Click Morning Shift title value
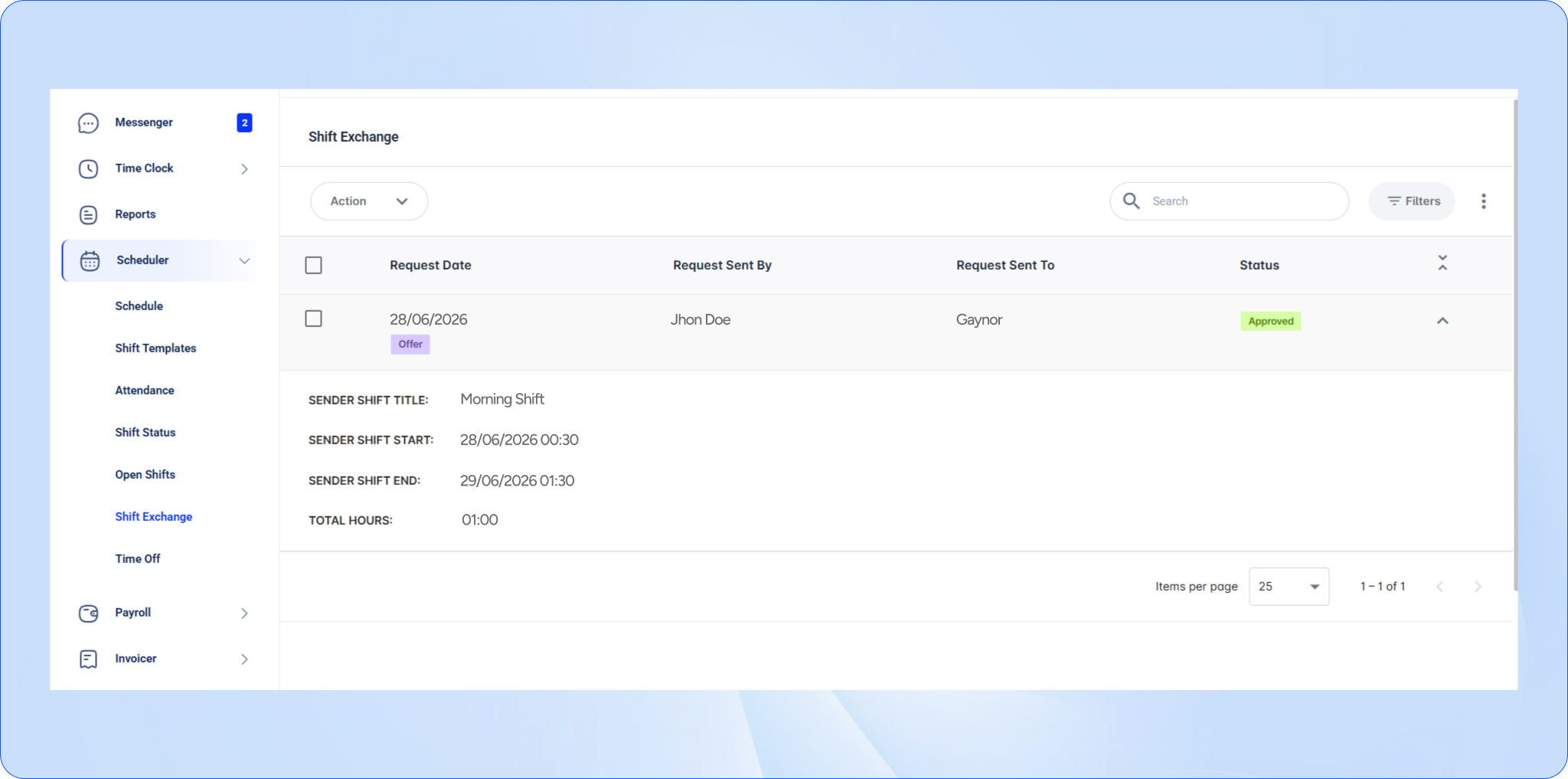Image resolution: width=1568 pixels, height=779 pixels. point(502,399)
